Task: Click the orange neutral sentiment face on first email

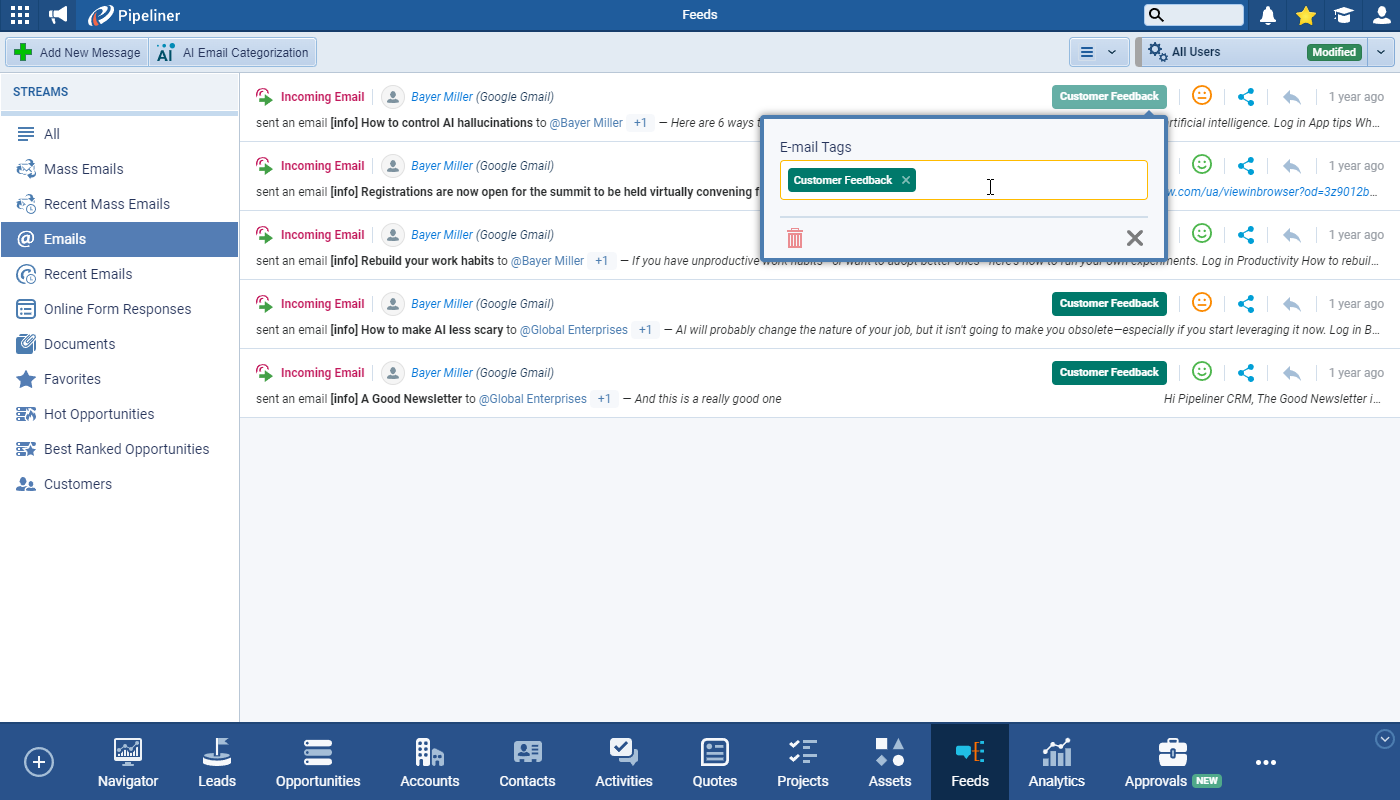Action: click(x=1202, y=96)
